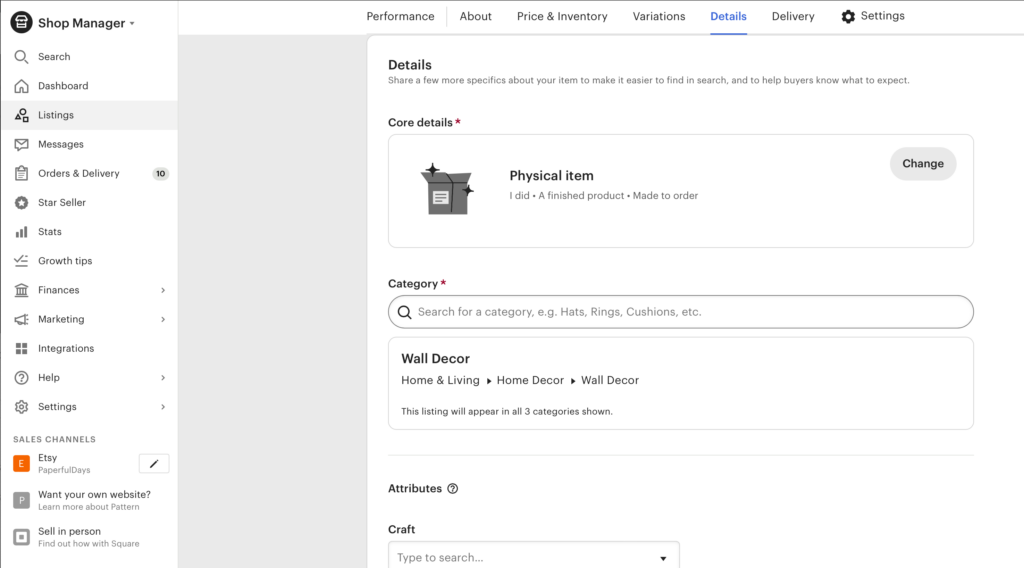Click the pencil edit icon beside Etsy
This screenshot has width=1024, height=568.
[x=154, y=464]
